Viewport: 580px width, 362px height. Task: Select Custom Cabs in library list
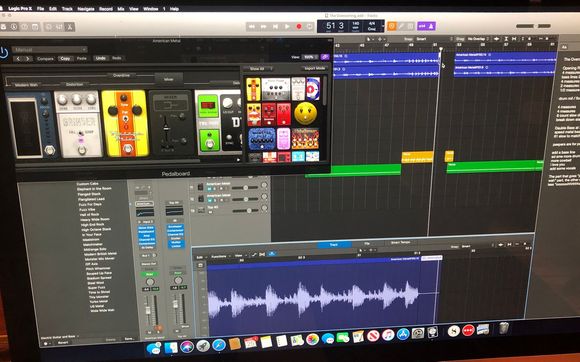click(x=88, y=184)
